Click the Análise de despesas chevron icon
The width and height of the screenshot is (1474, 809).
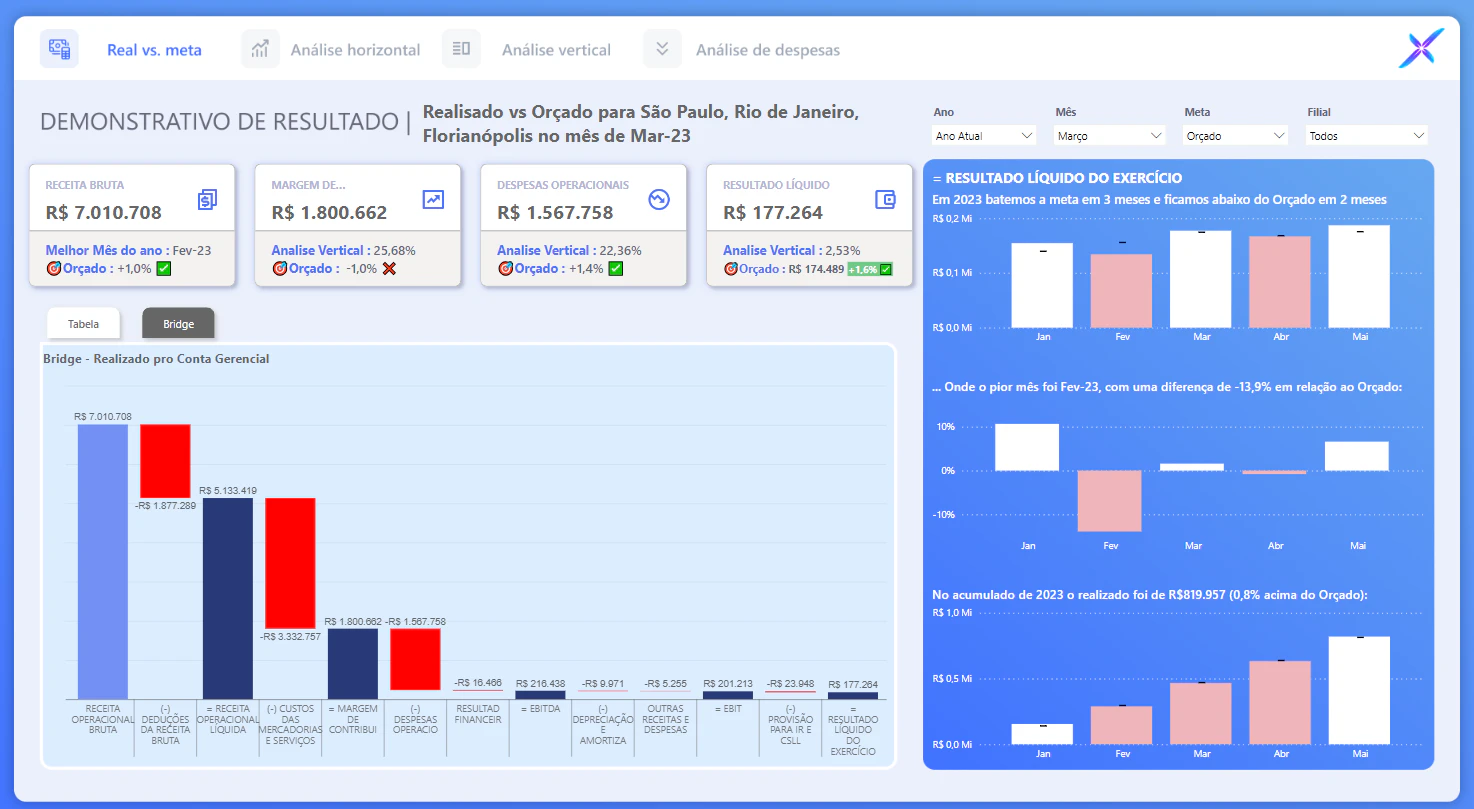662,49
